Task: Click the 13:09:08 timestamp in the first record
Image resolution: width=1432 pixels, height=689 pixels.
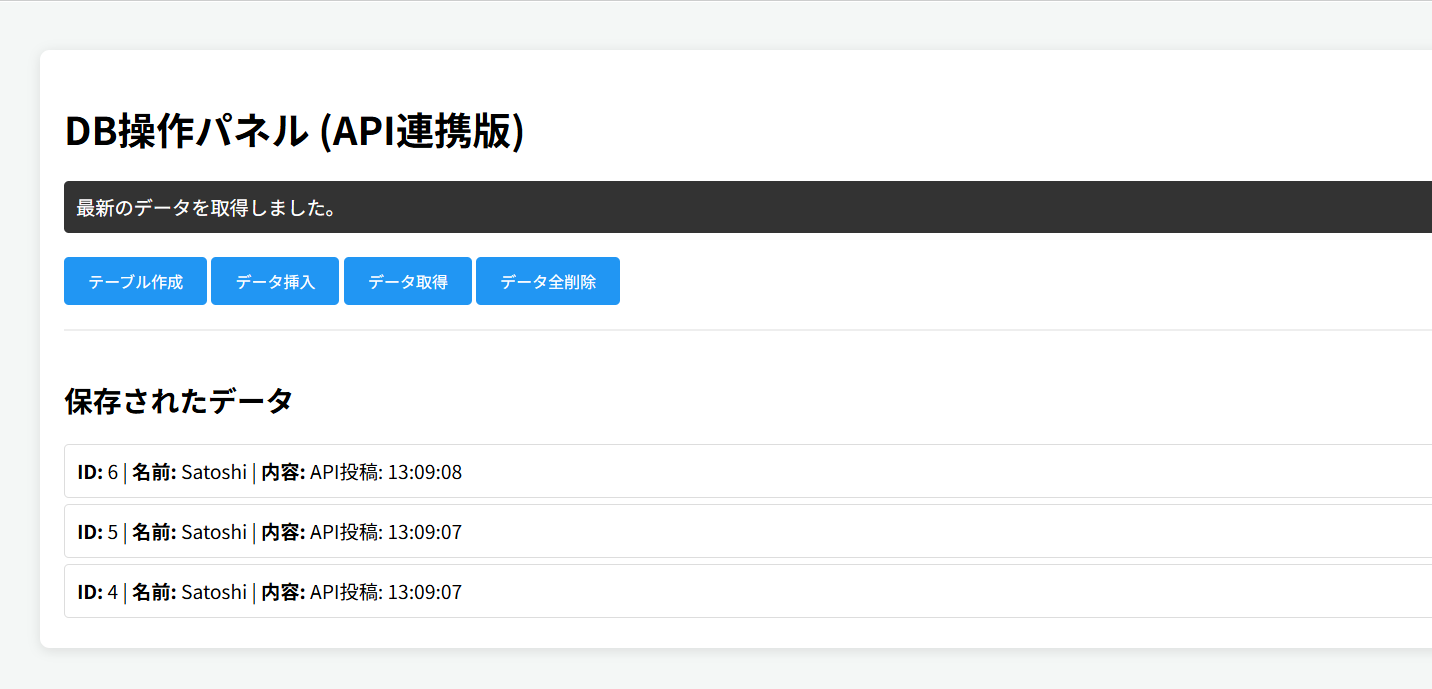Action: (x=424, y=472)
